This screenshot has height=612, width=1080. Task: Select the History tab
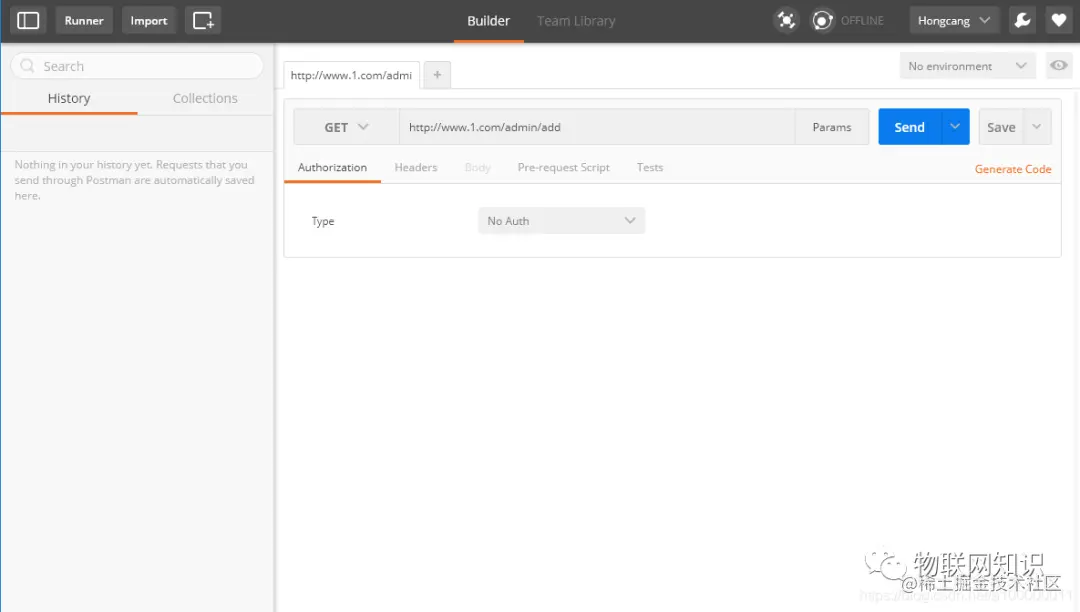pyautogui.click(x=69, y=98)
